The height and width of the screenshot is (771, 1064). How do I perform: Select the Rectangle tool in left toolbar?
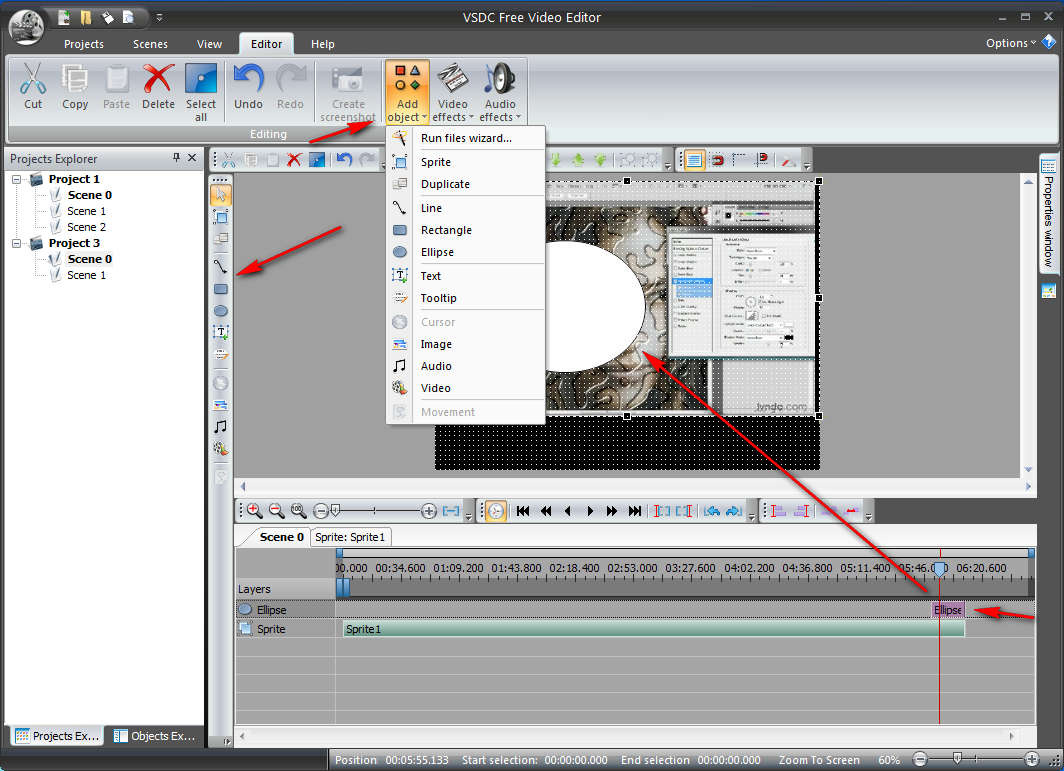(221, 289)
